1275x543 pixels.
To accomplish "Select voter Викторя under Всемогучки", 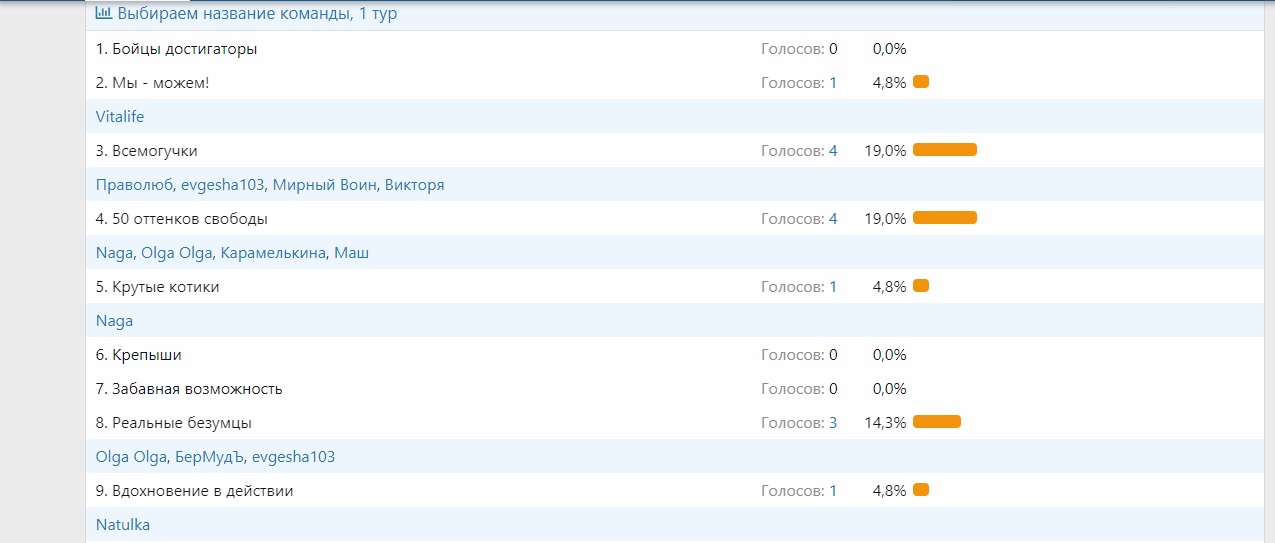I will click(x=415, y=185).
